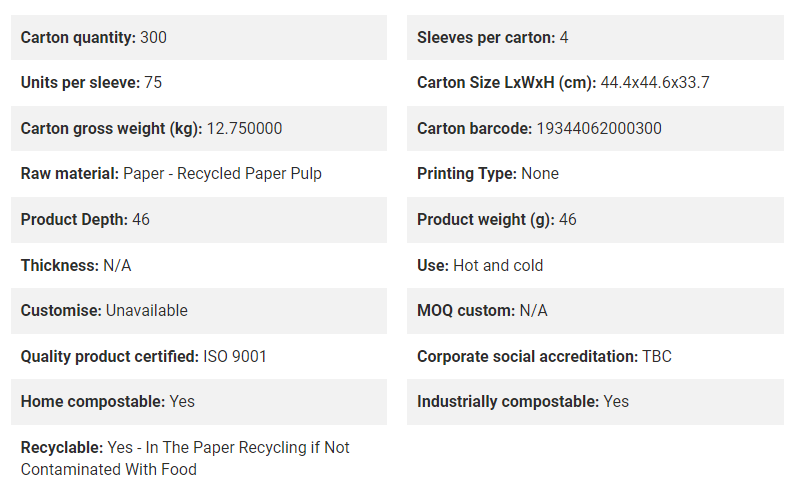Select the MOQ custom row
This screenshot has width=799, height=502.
(x=595, y=311)
